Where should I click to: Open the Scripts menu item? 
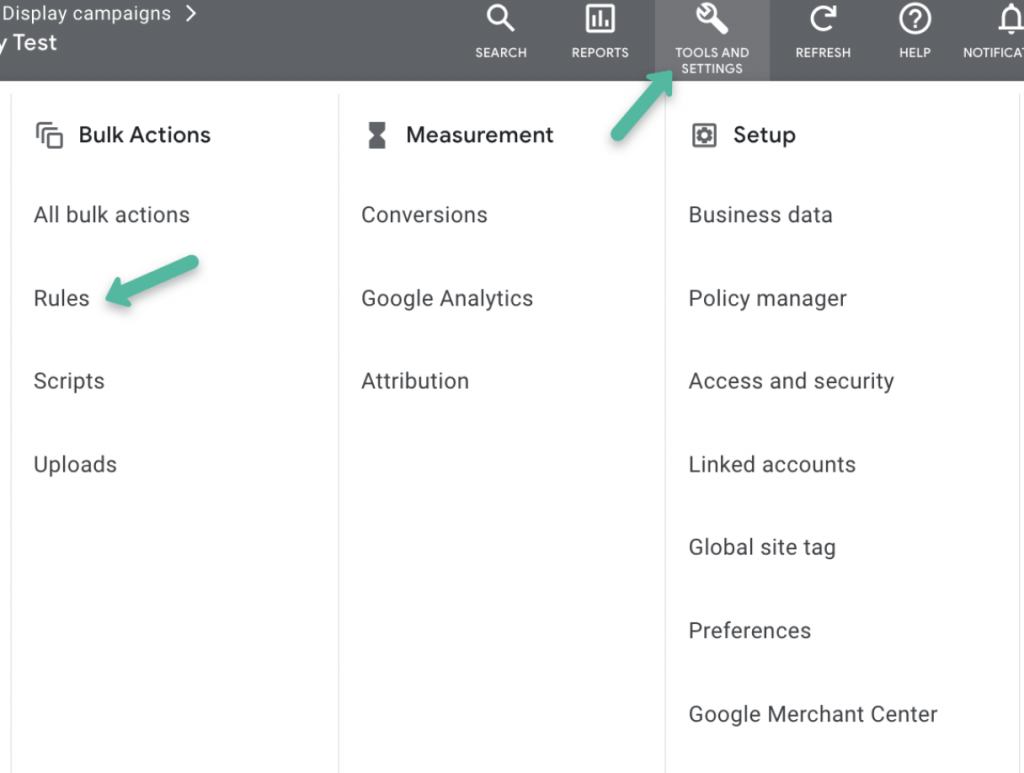[x=69, y=381]
